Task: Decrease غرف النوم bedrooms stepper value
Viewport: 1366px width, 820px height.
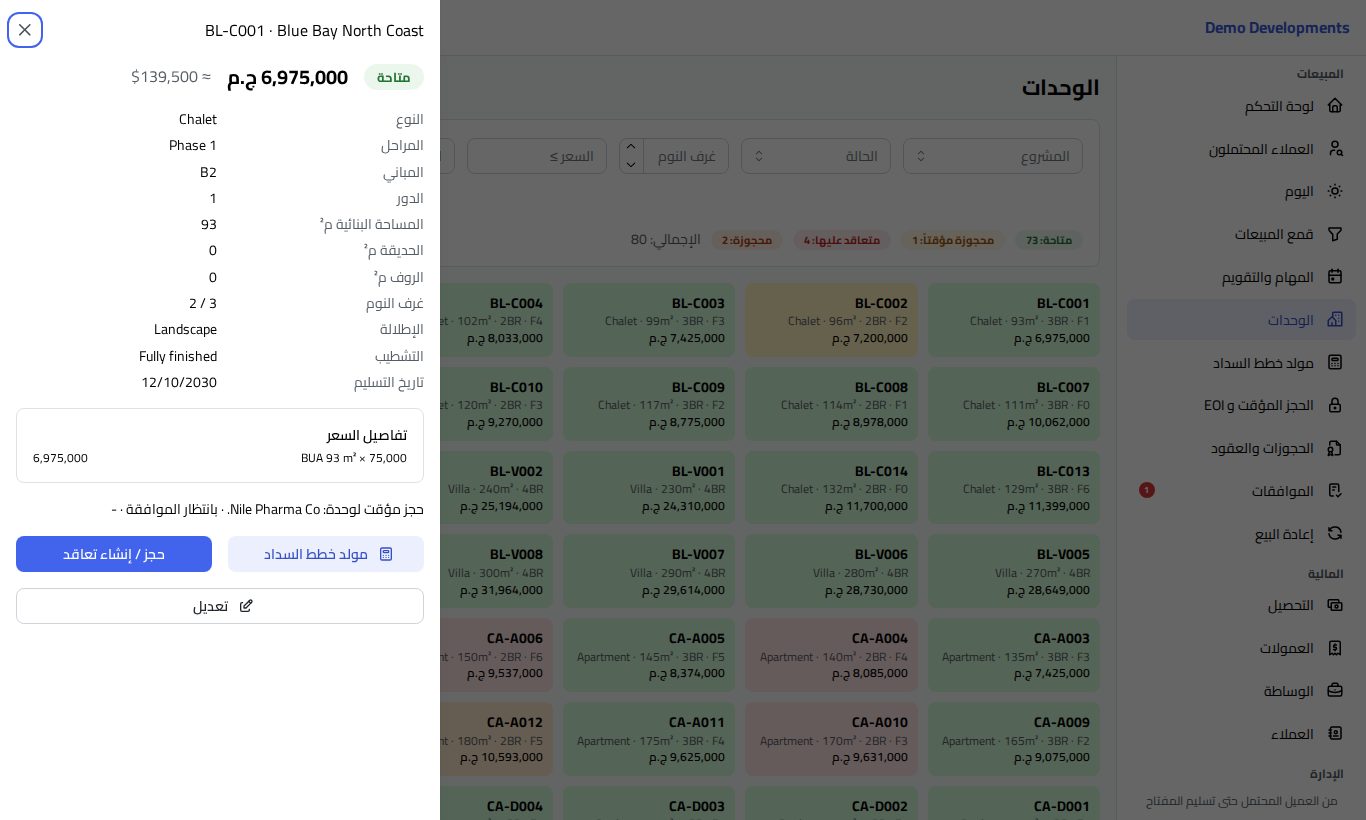Action: point(631,165)
